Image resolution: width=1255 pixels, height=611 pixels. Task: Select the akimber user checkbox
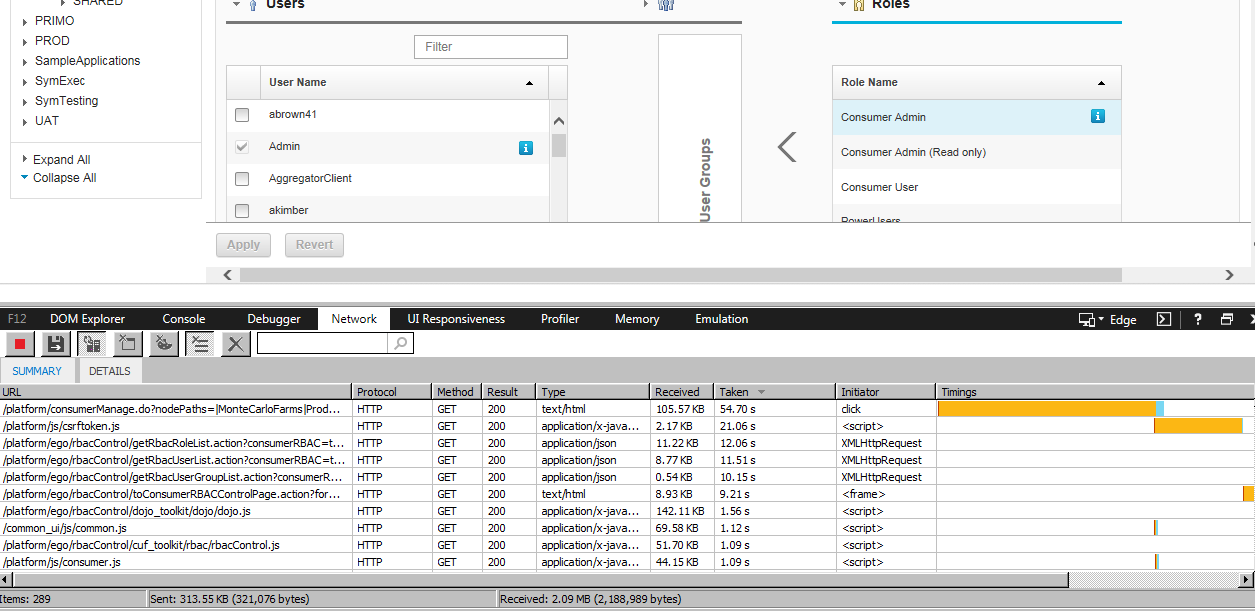(x=242, y=211)
